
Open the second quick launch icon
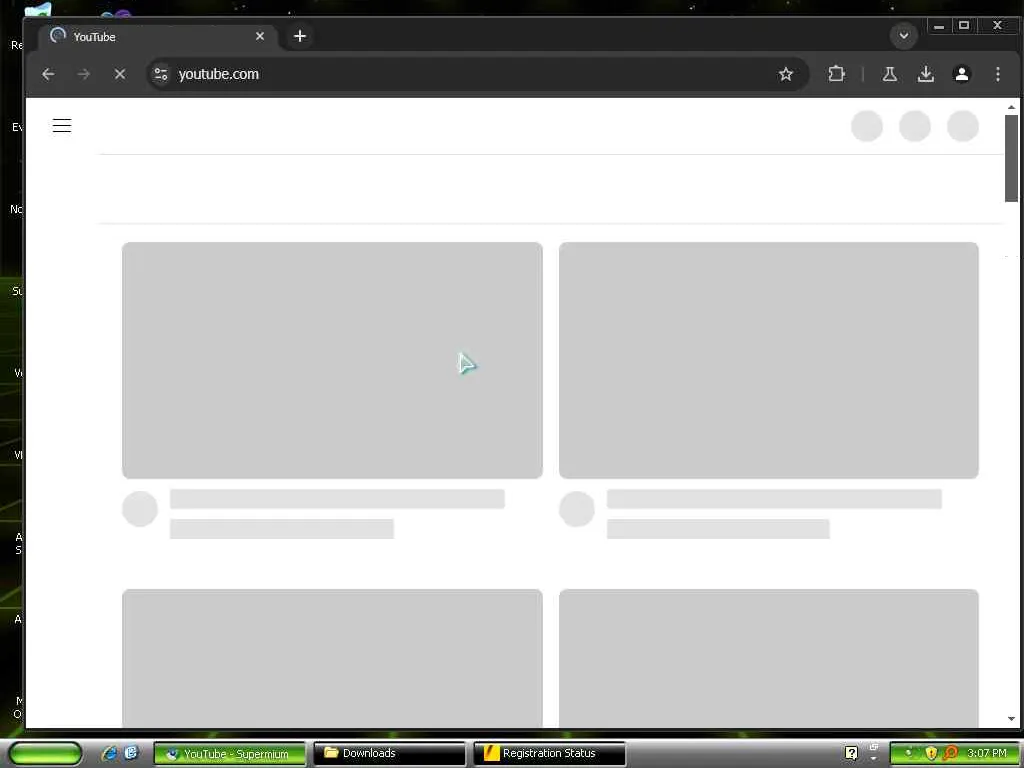tap(131, 753)
